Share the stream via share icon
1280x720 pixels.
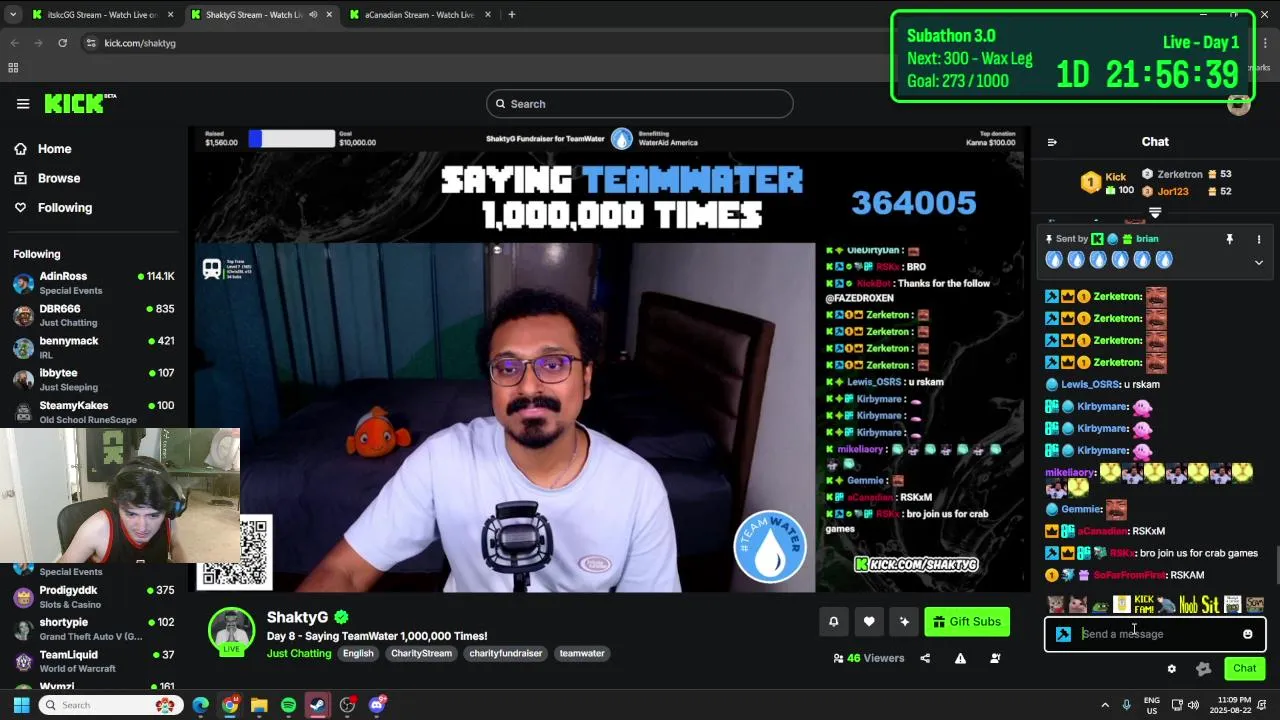point(925,658)
